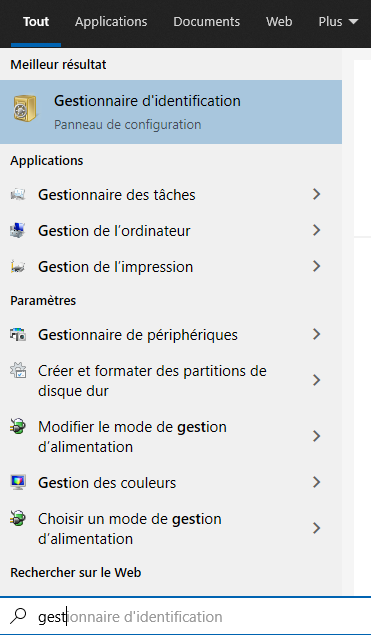
Task: Click the search text field
Action: [x=186, y=616]
